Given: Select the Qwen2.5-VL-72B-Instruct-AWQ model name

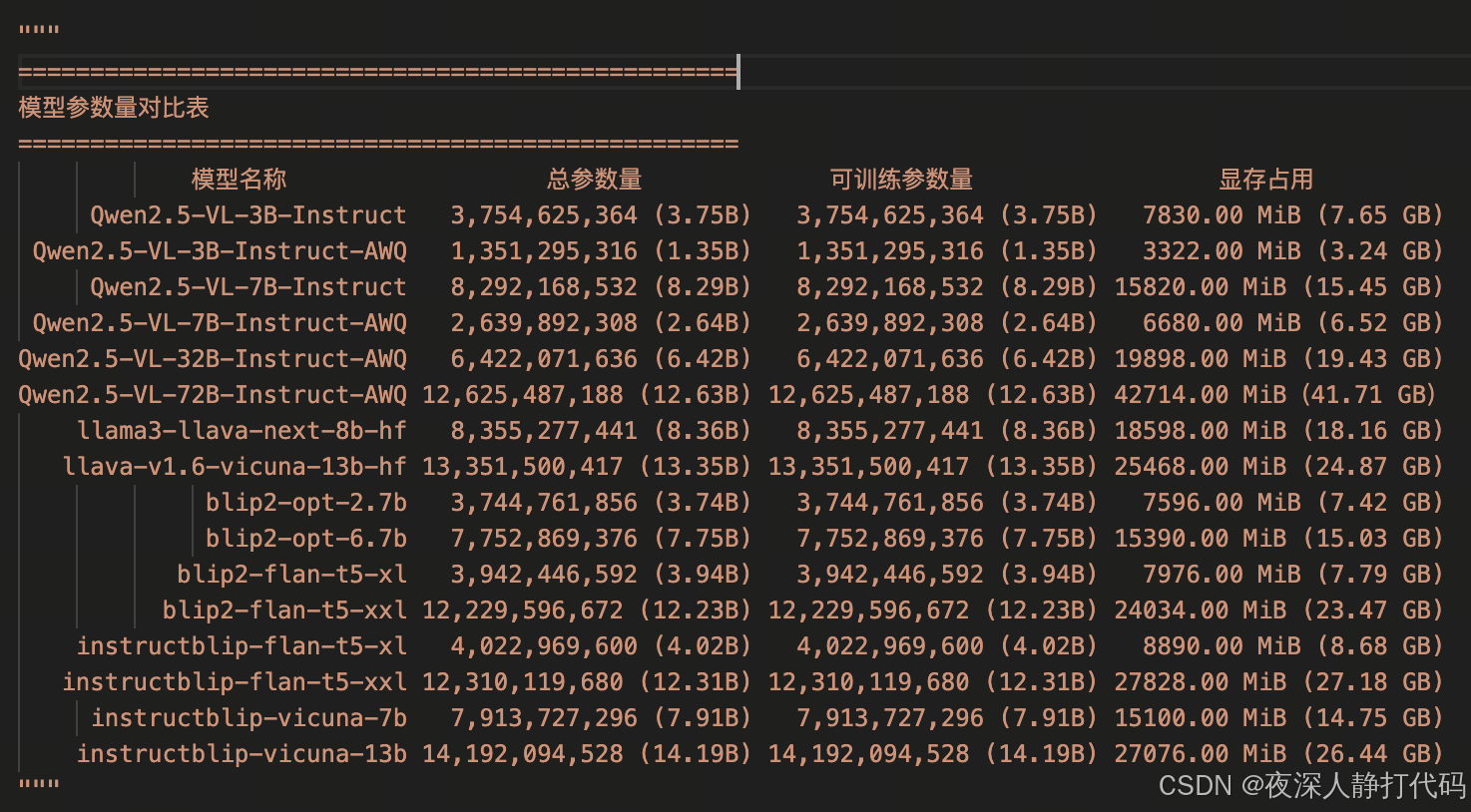Looking at the screenshot, I should pos(213,395).
